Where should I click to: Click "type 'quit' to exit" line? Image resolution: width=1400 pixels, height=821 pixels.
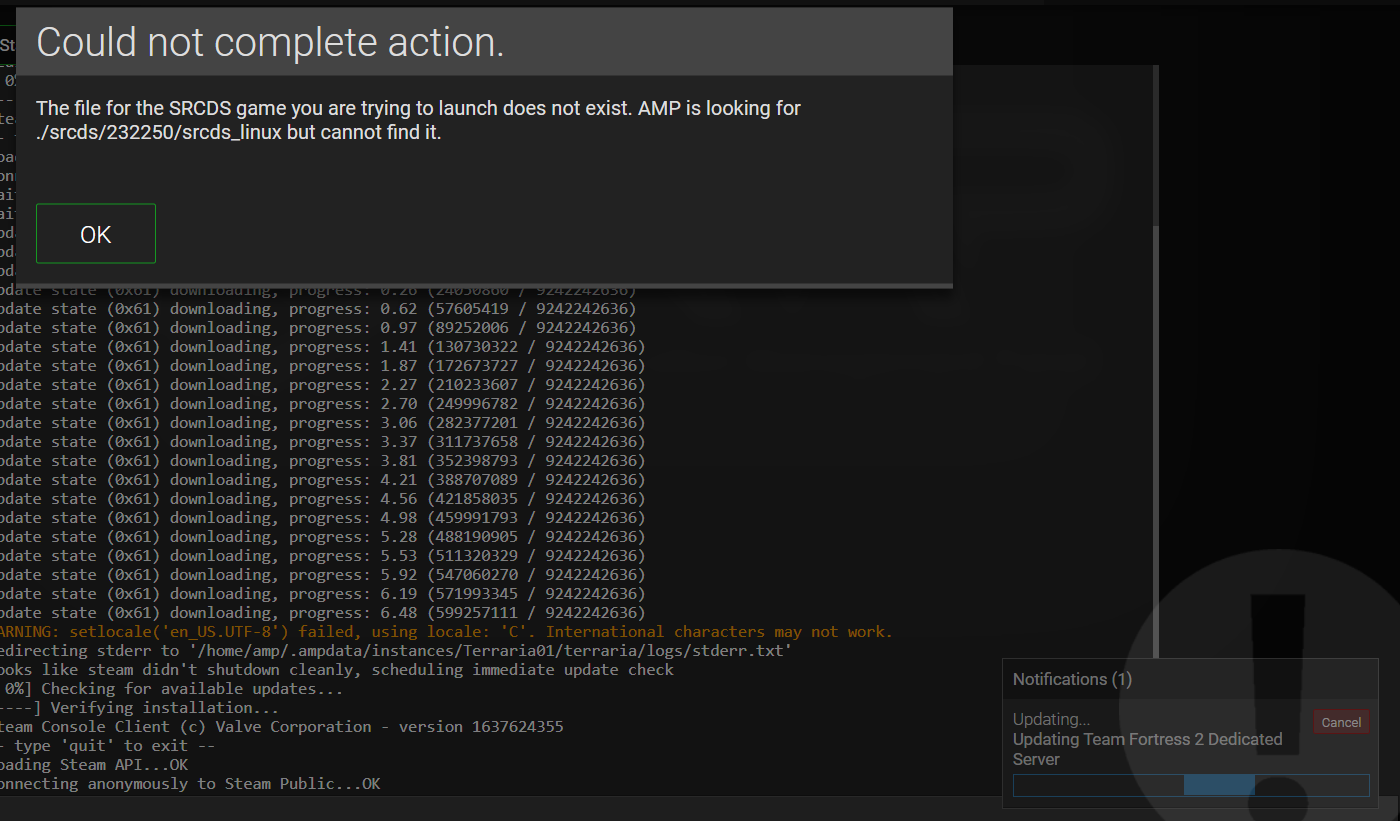click(x=108, y=746)
